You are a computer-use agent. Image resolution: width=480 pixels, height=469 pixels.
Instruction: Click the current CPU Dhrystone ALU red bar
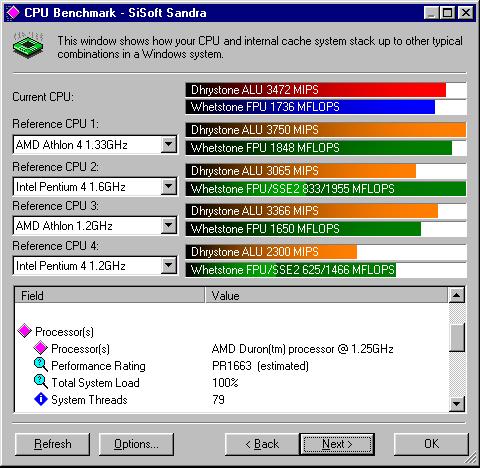[316, 90]
